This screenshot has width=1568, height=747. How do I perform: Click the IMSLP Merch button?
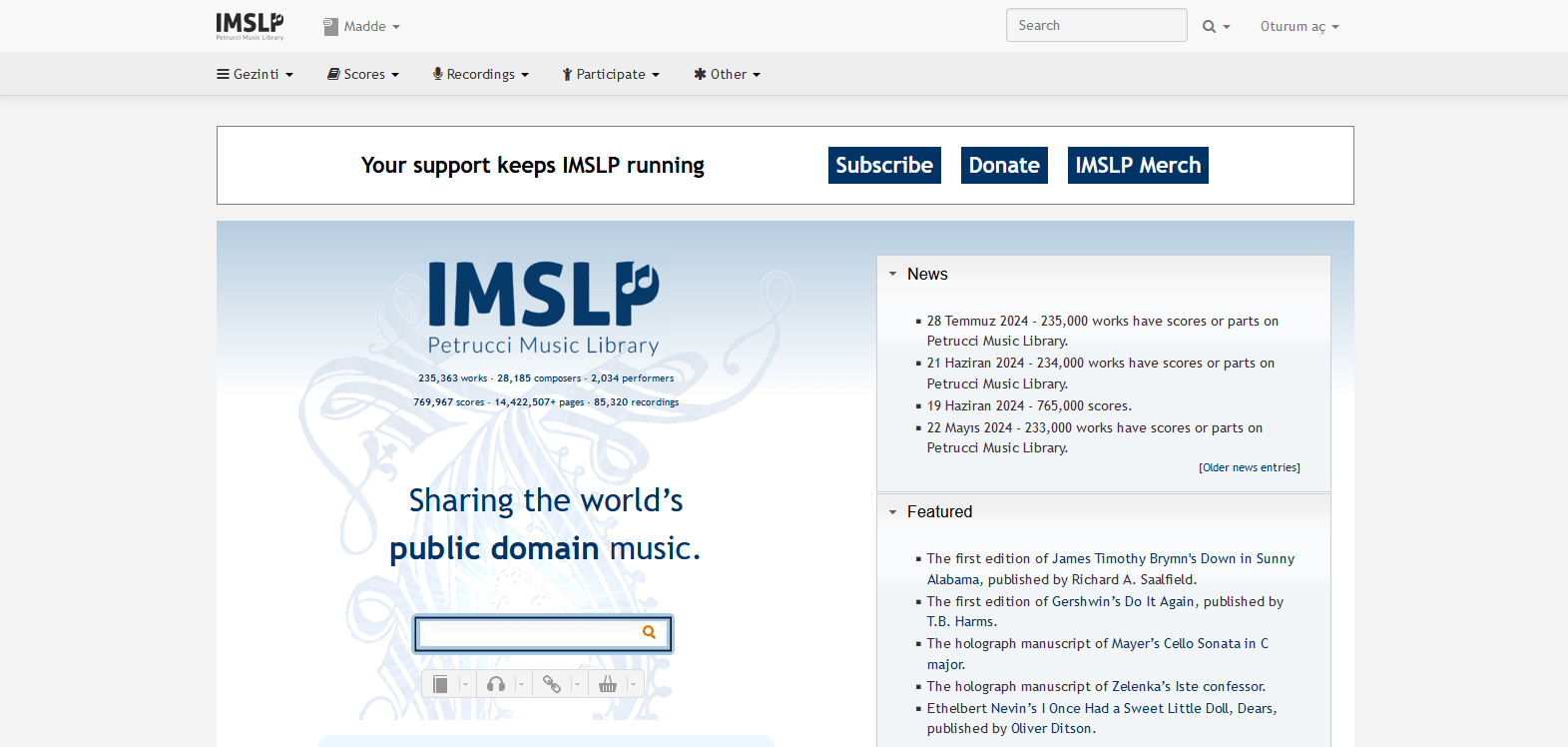pyautogui.click(x=1138, y=166)
